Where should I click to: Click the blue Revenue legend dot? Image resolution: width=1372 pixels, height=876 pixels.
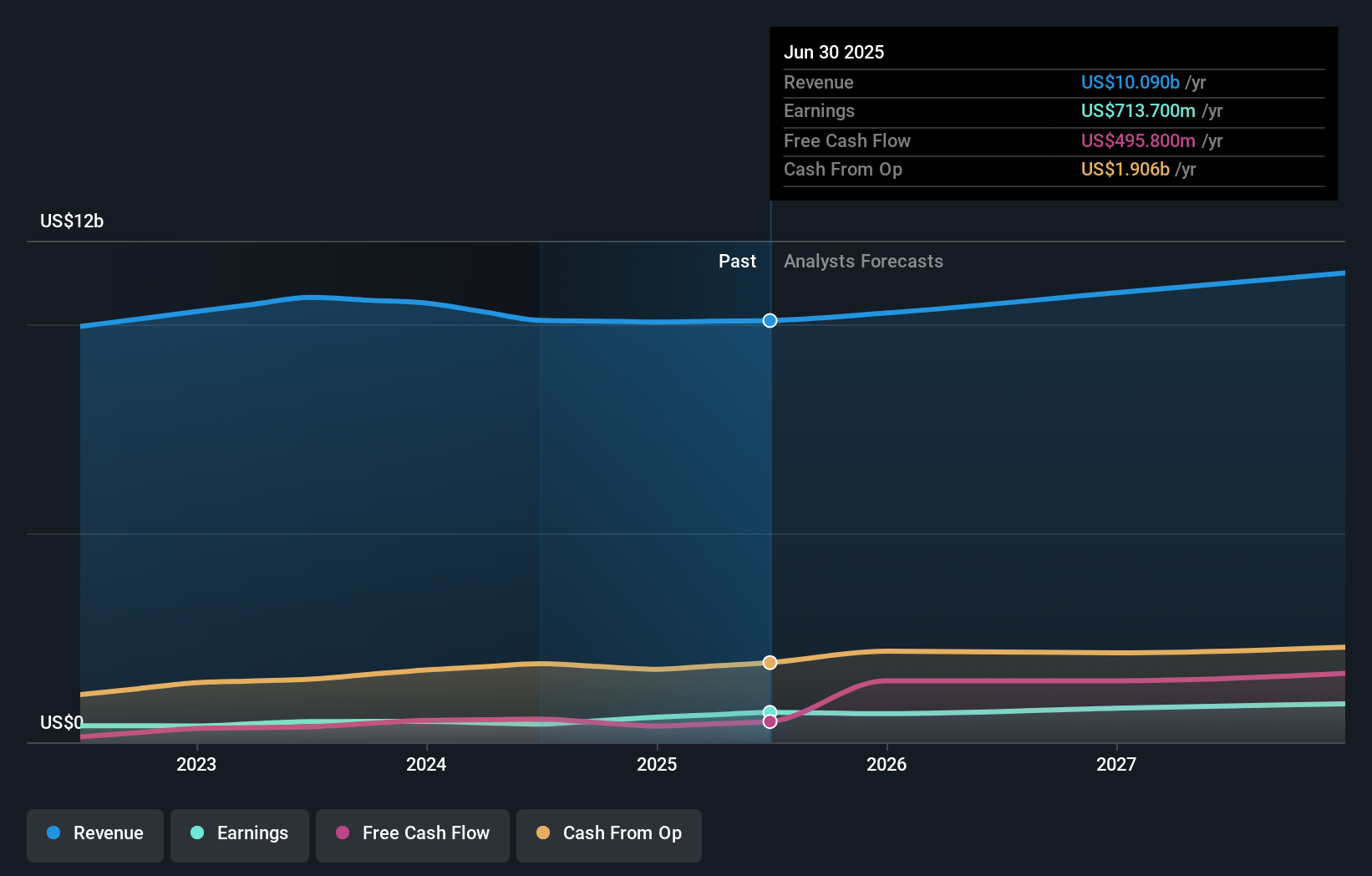tap(55, 834)
